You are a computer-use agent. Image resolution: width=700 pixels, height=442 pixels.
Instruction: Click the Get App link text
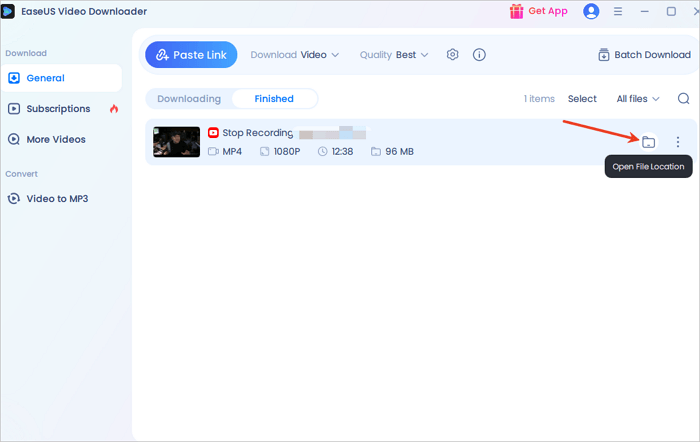click(x=548, y=11)
